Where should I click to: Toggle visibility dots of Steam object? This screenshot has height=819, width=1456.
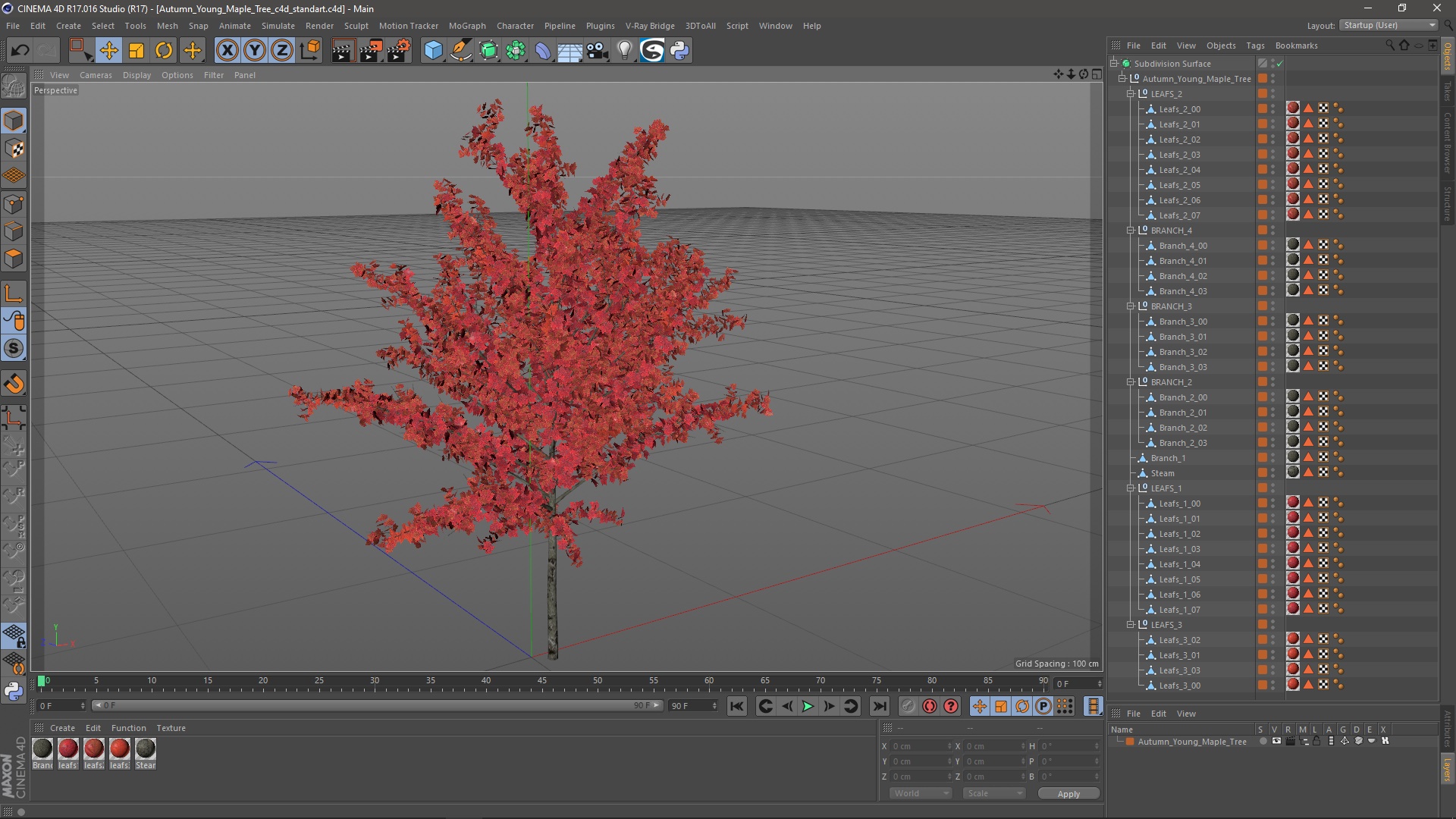click(x=1273, y=473)
